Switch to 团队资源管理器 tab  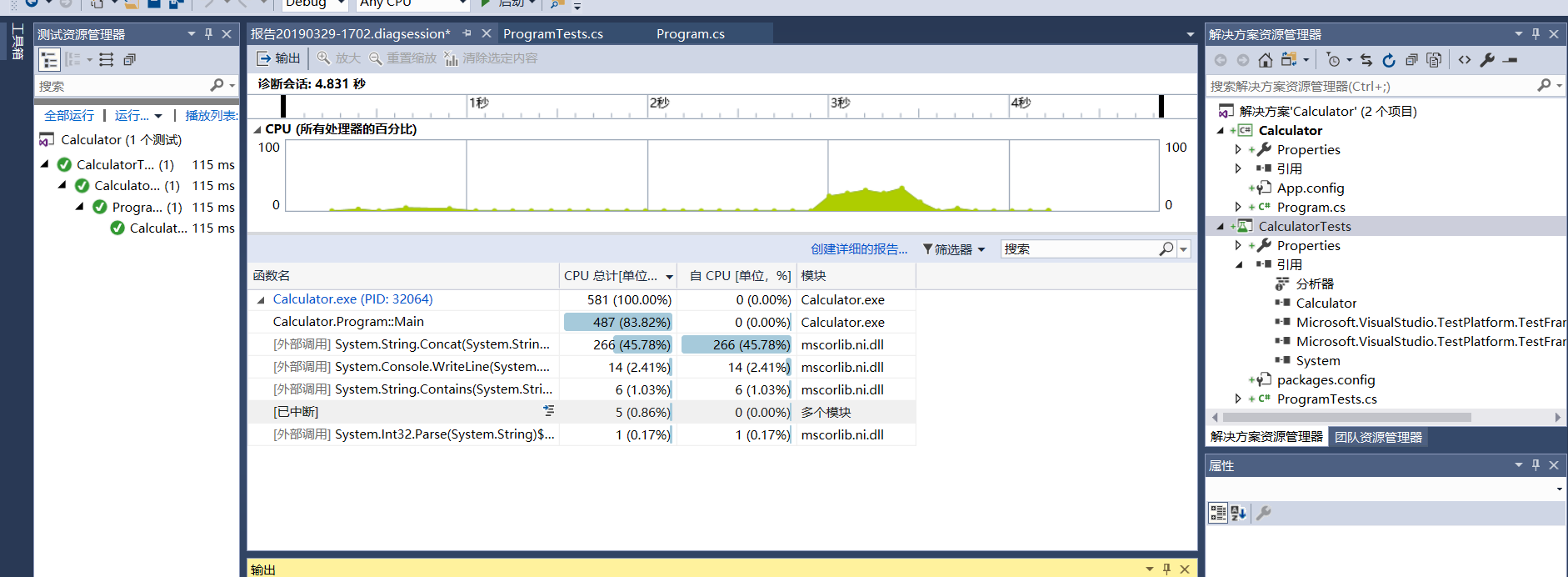coord(1378,437)
